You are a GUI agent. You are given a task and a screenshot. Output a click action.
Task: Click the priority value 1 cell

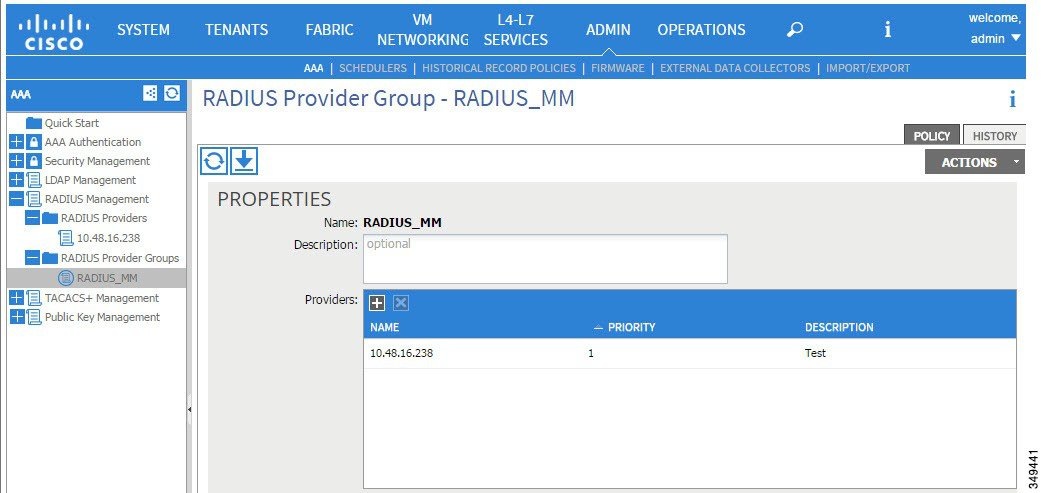pyautogui.click(x=591, y=354)
